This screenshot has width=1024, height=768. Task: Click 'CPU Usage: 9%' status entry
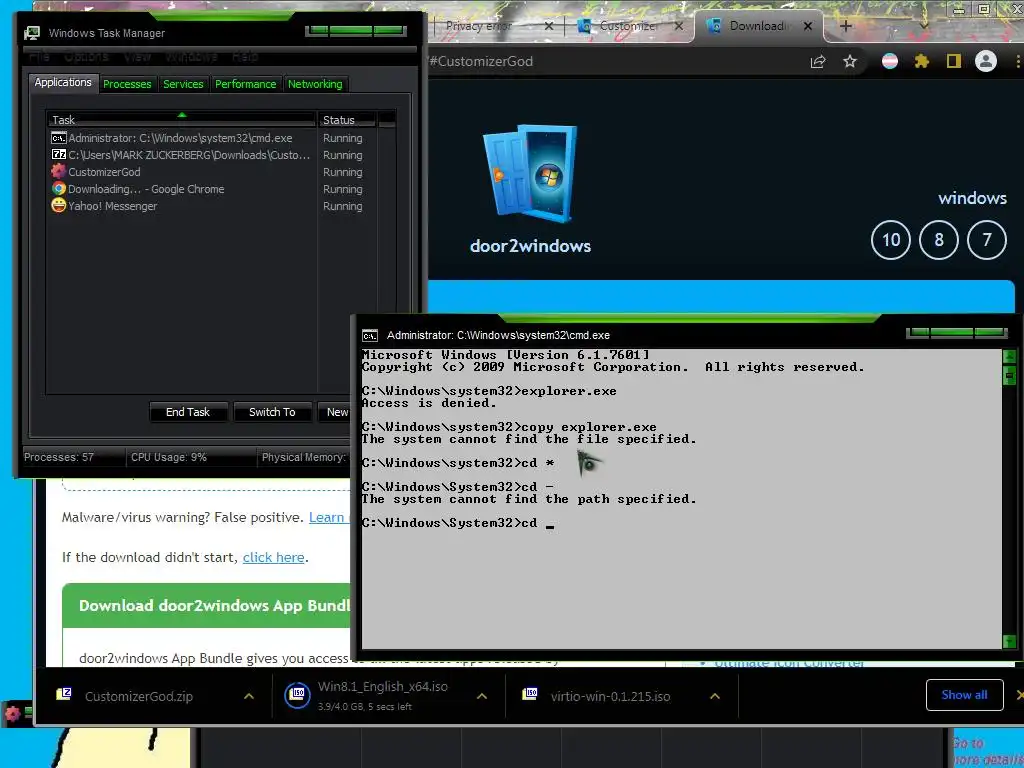(169, 457)
